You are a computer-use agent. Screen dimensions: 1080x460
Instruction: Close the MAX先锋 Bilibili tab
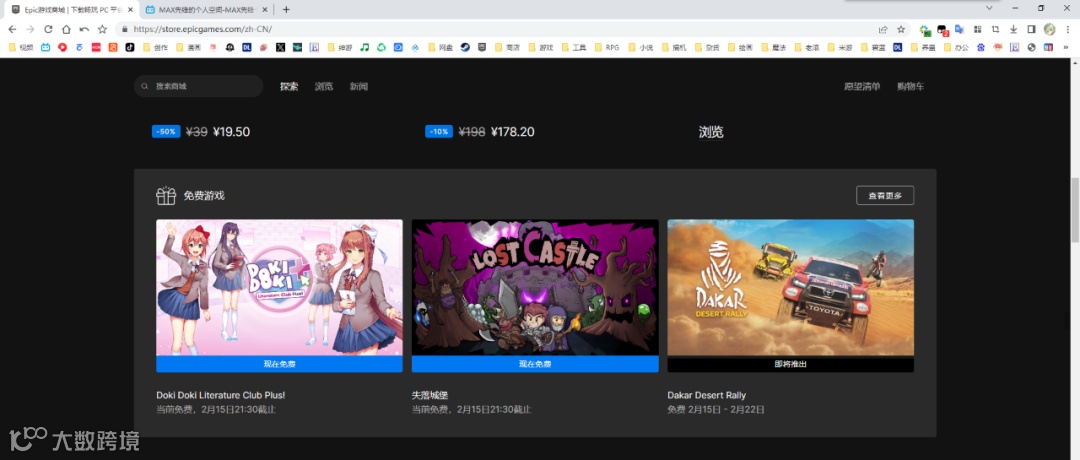click(x=264, y=10)
